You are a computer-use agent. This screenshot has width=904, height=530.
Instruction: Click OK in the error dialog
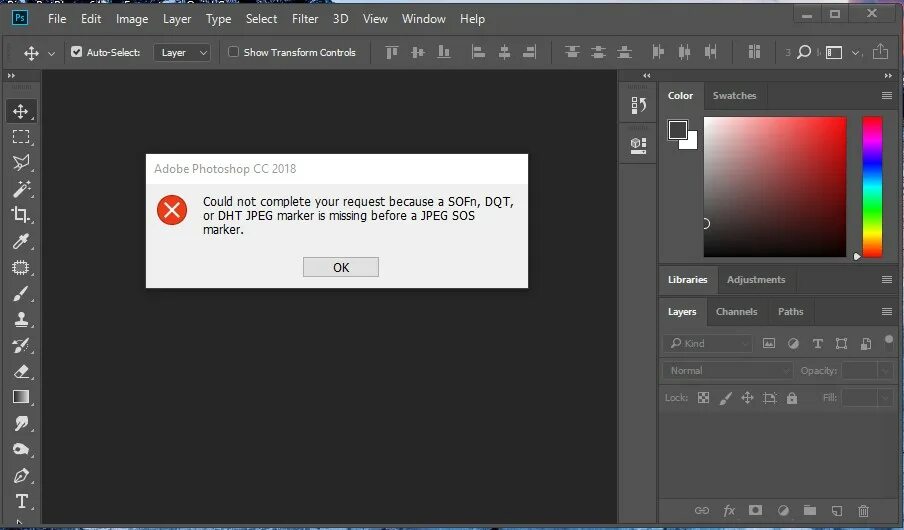[x=341, y=267]
